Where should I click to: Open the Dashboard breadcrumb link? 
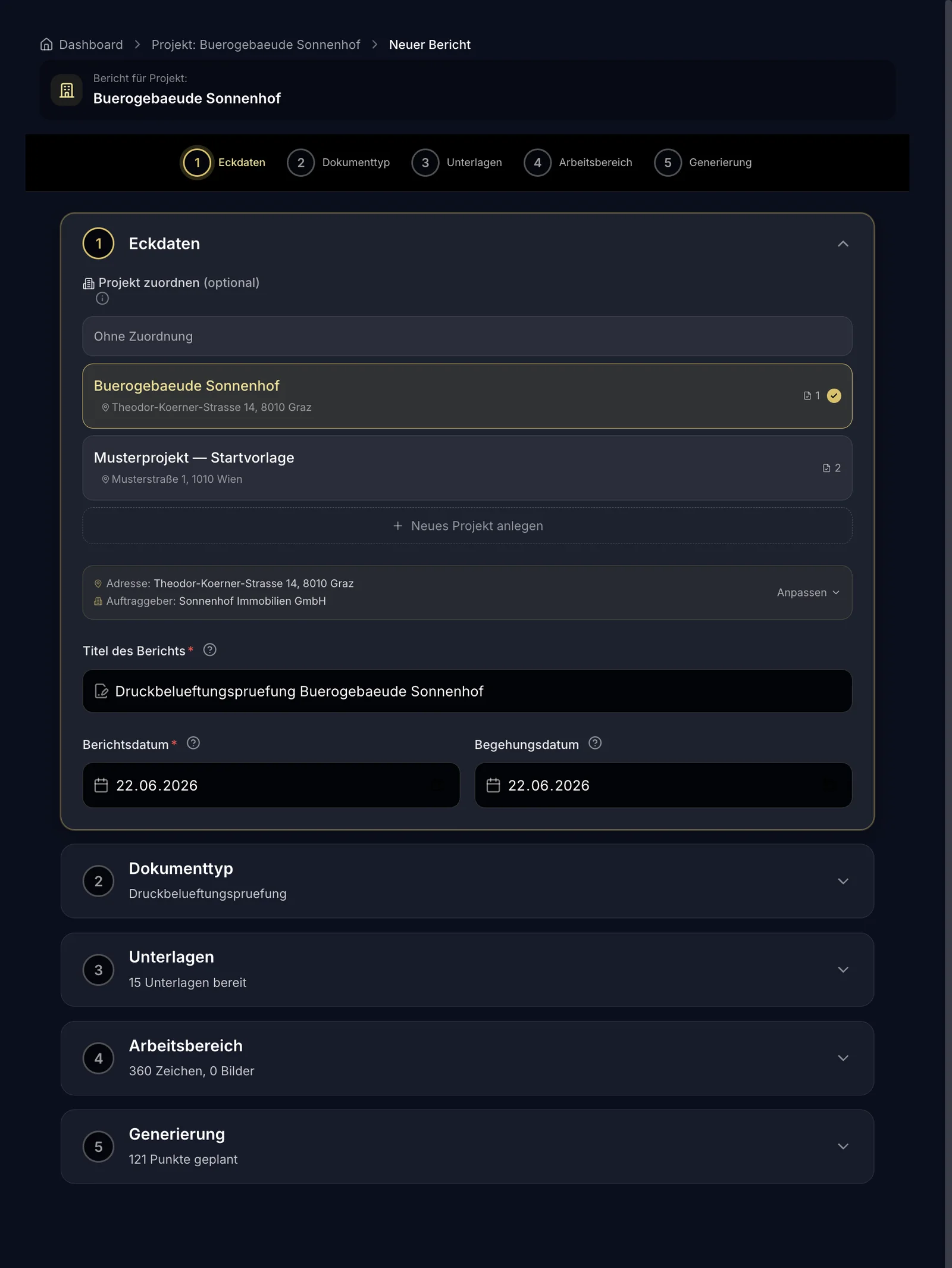pyautogui.click(x=90, y=45)
